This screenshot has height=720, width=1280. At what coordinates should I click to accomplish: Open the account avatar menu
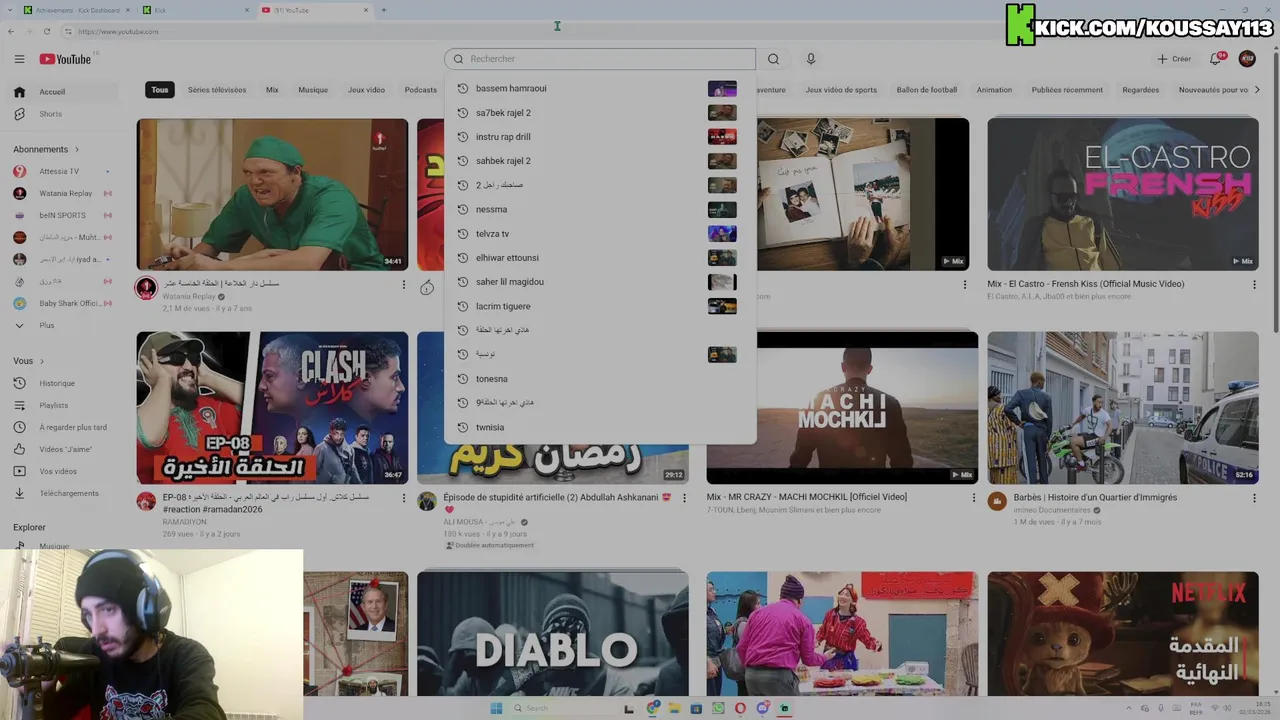point(1247,59)
